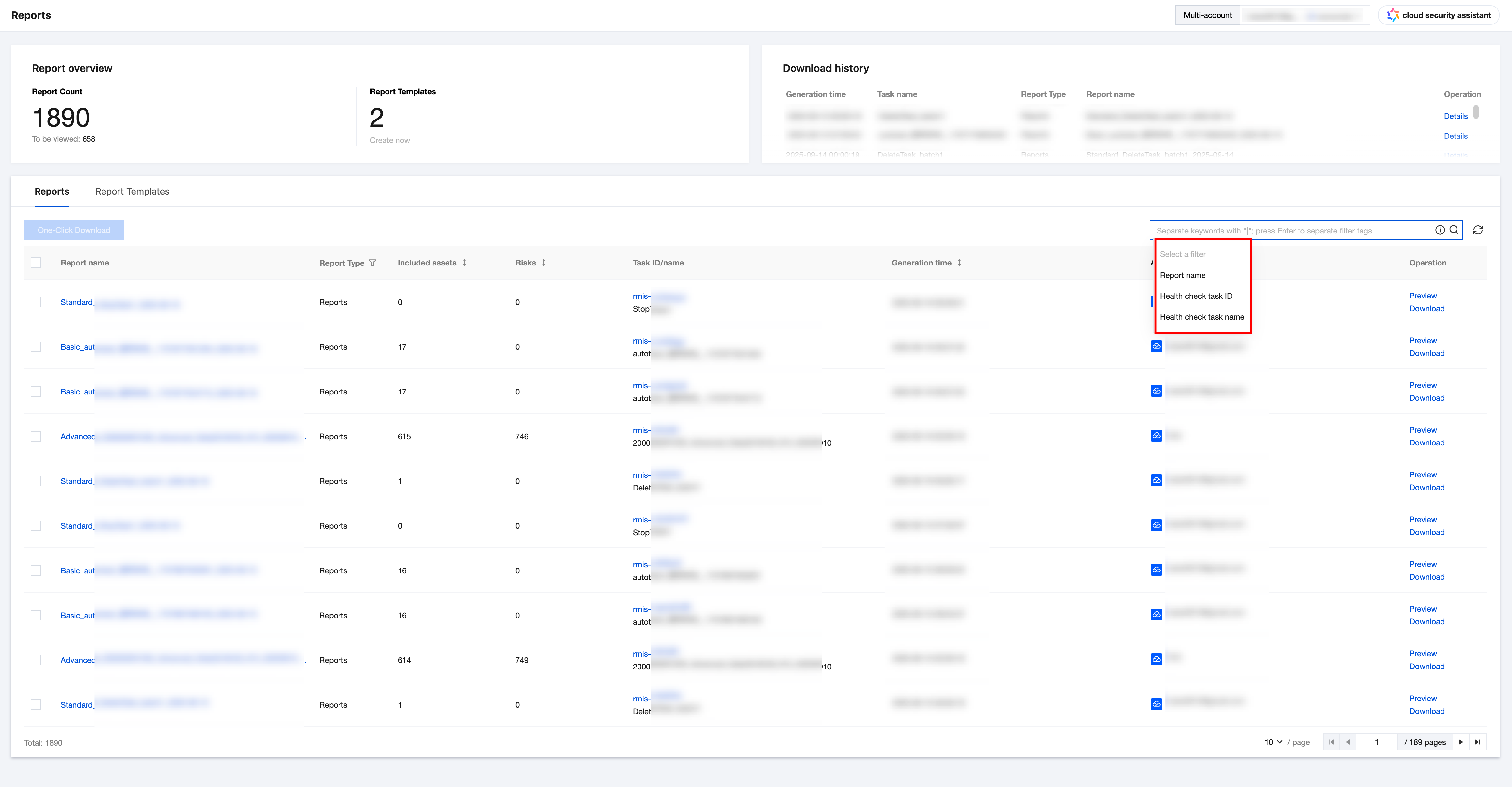
Task: Click the Create now link under Report Templates
Action: [390, 140]
